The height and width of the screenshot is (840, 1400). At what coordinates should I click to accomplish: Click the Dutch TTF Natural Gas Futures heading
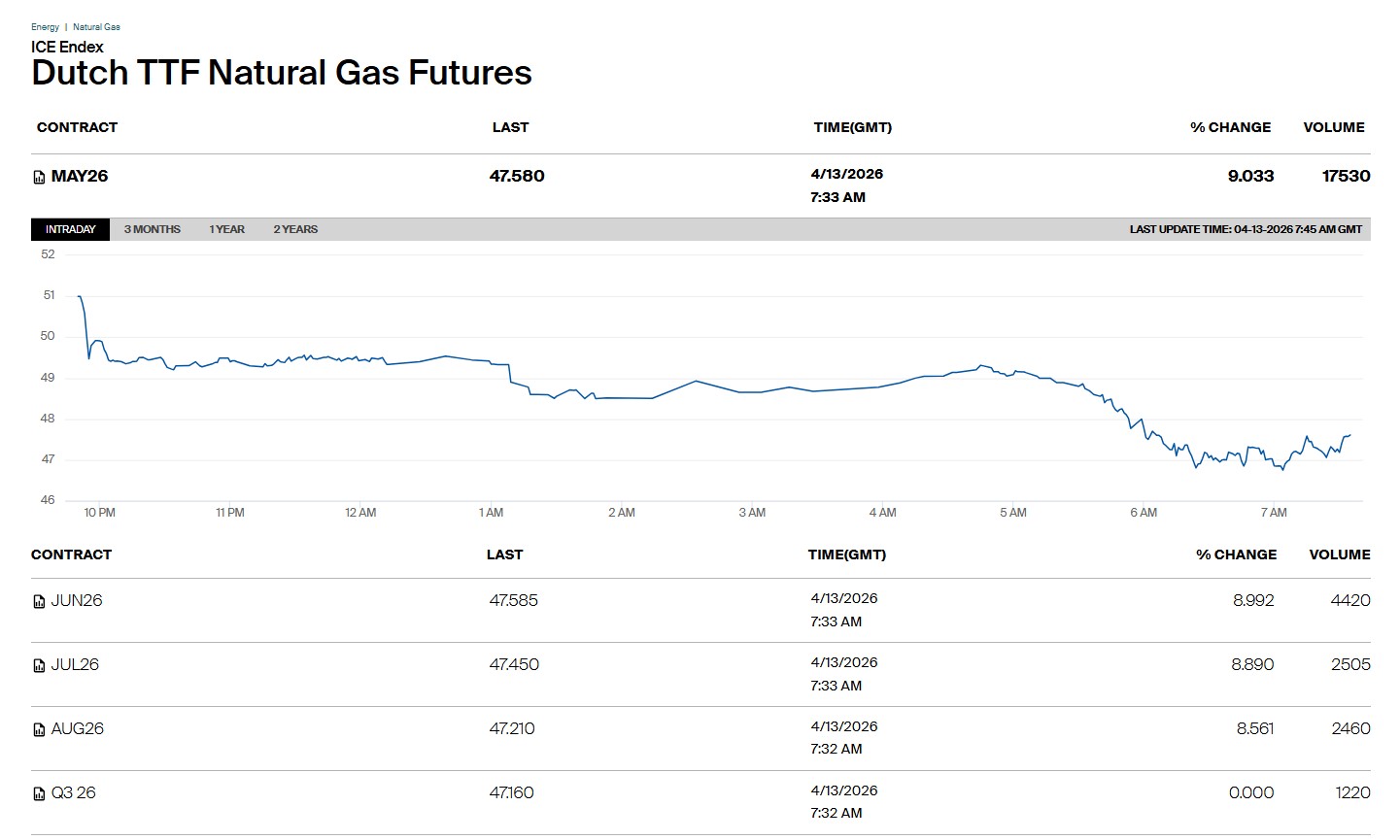point(282,73)
